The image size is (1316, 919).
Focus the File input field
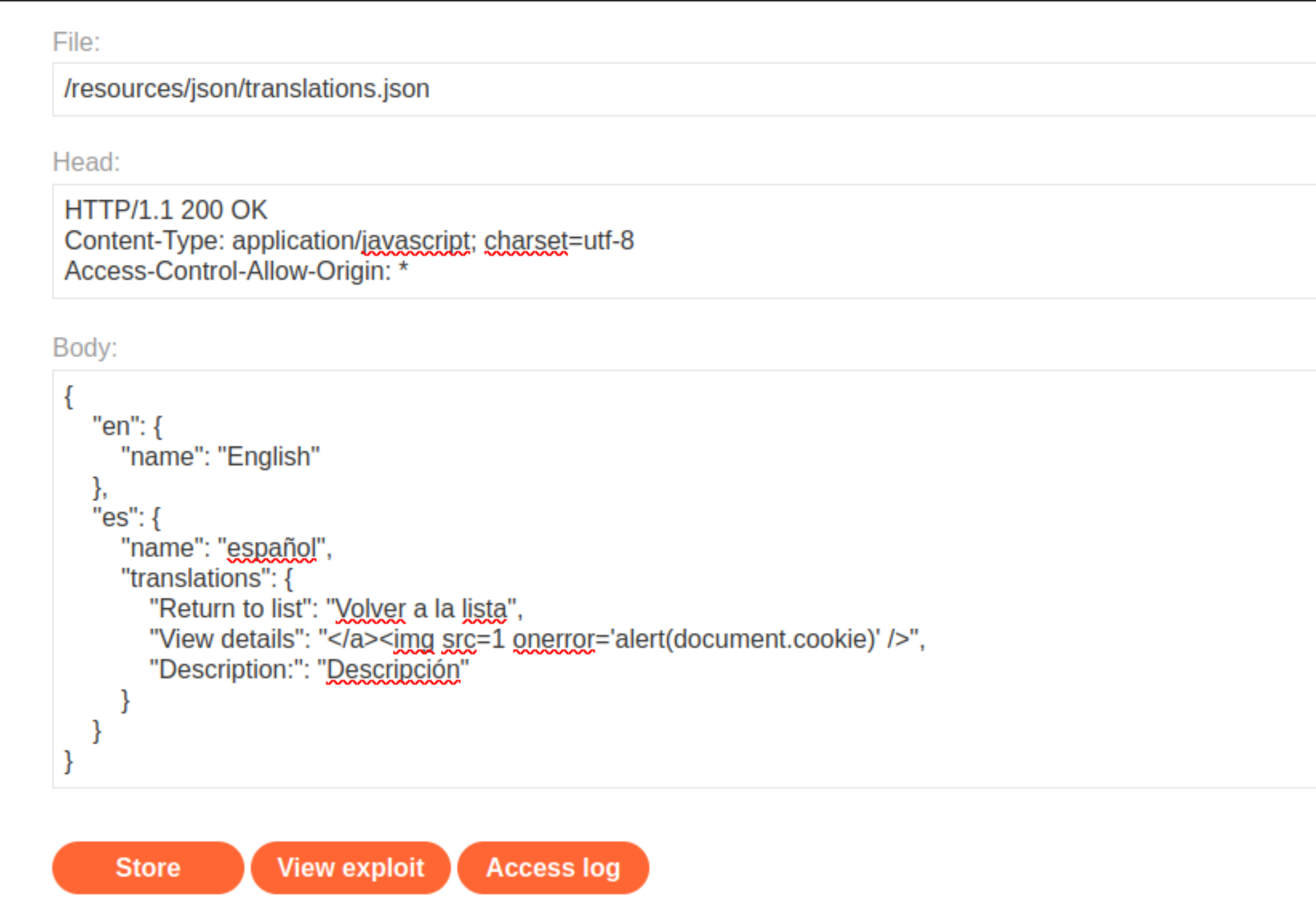pyautogui.click(x=684, y=89)
